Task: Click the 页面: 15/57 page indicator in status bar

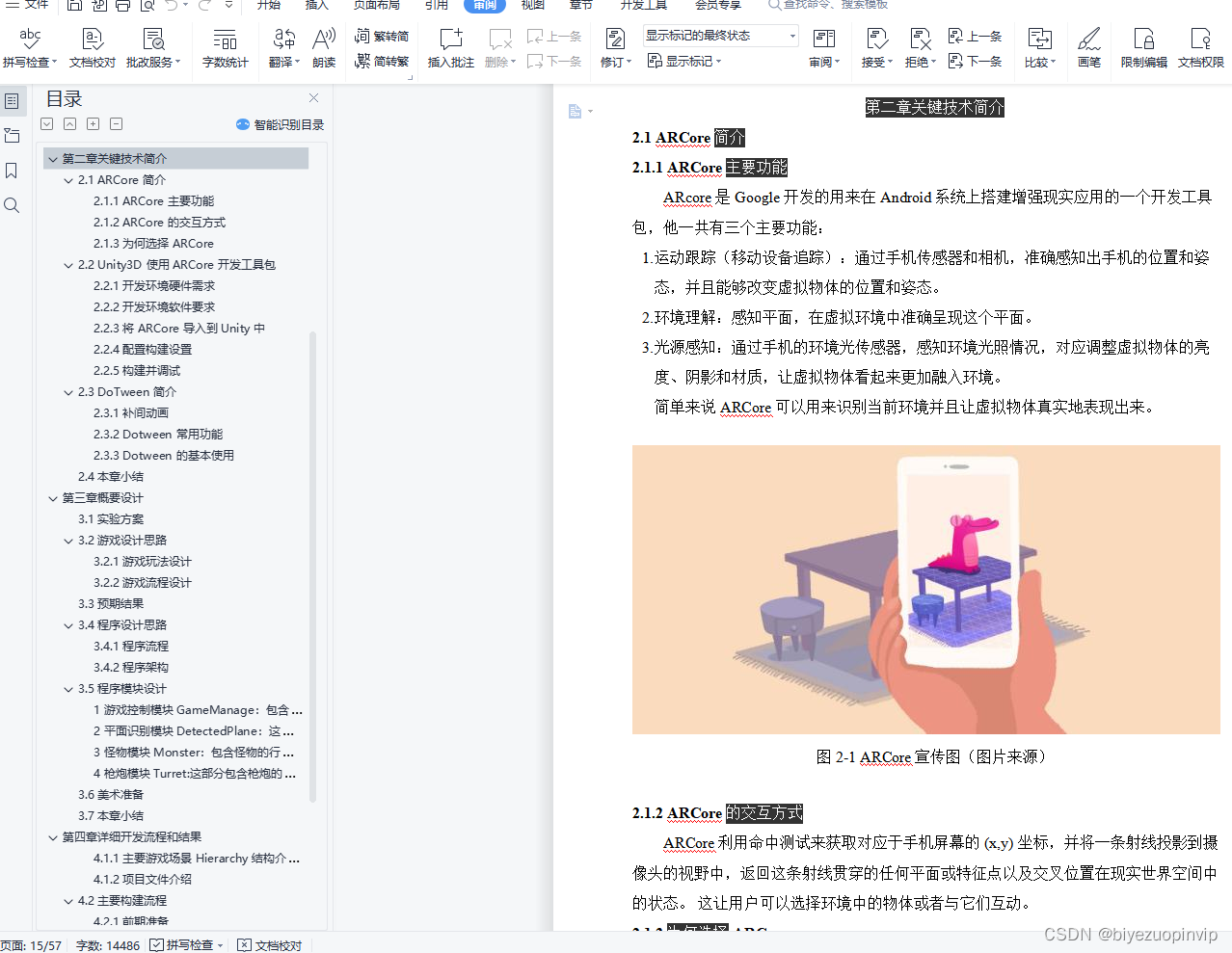Action: pos(31,945)
